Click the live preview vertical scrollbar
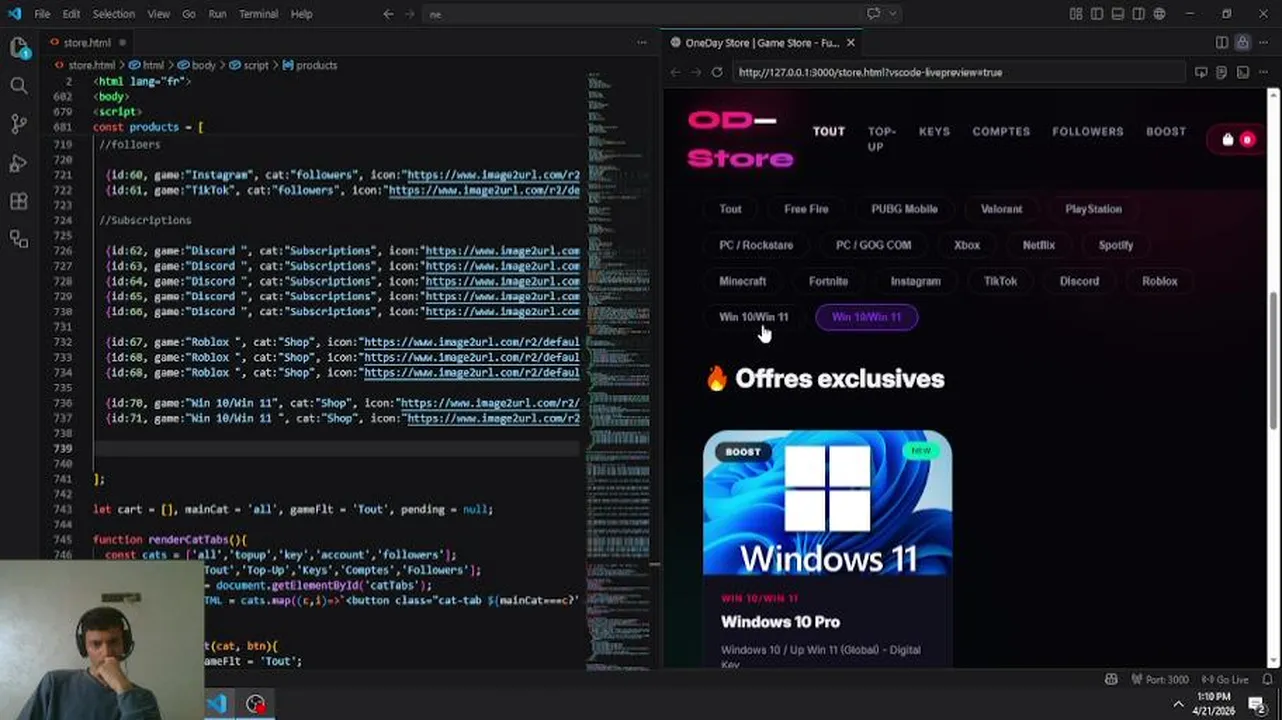The width and height of the screenshot is (1282, 720). pos(1274,360)
